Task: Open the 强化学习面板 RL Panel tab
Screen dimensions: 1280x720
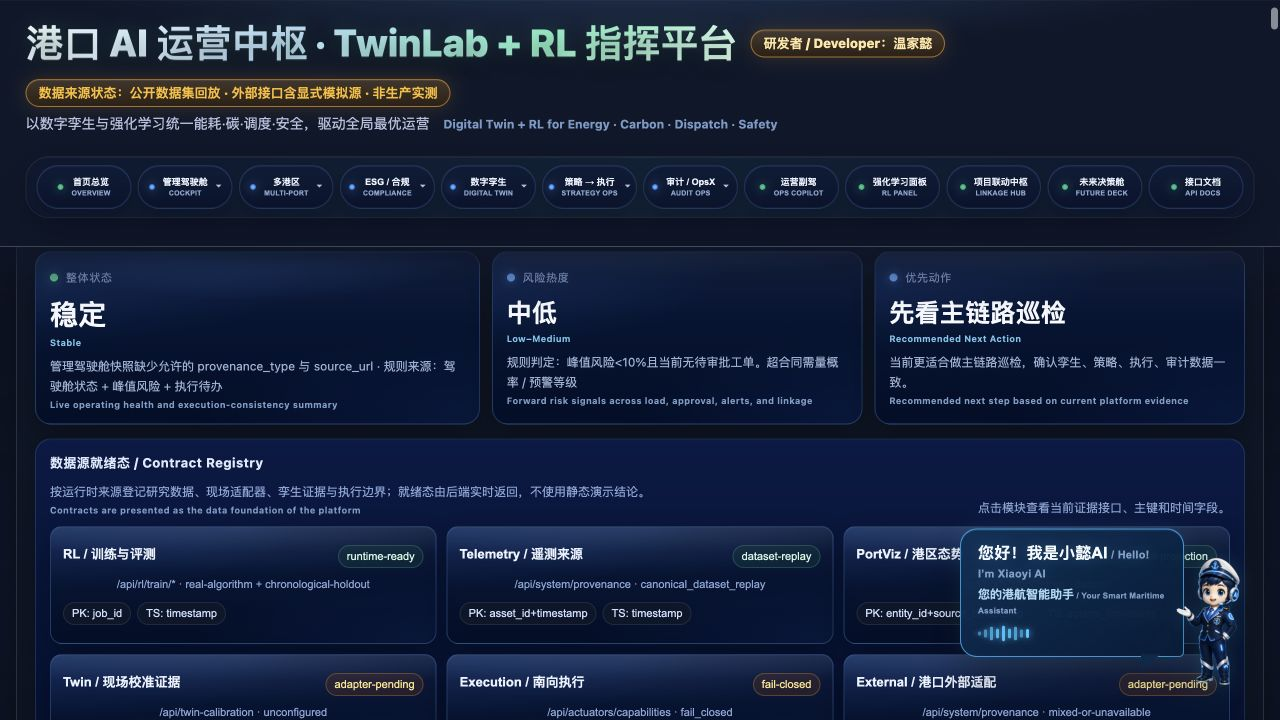Action: [892, 187]
